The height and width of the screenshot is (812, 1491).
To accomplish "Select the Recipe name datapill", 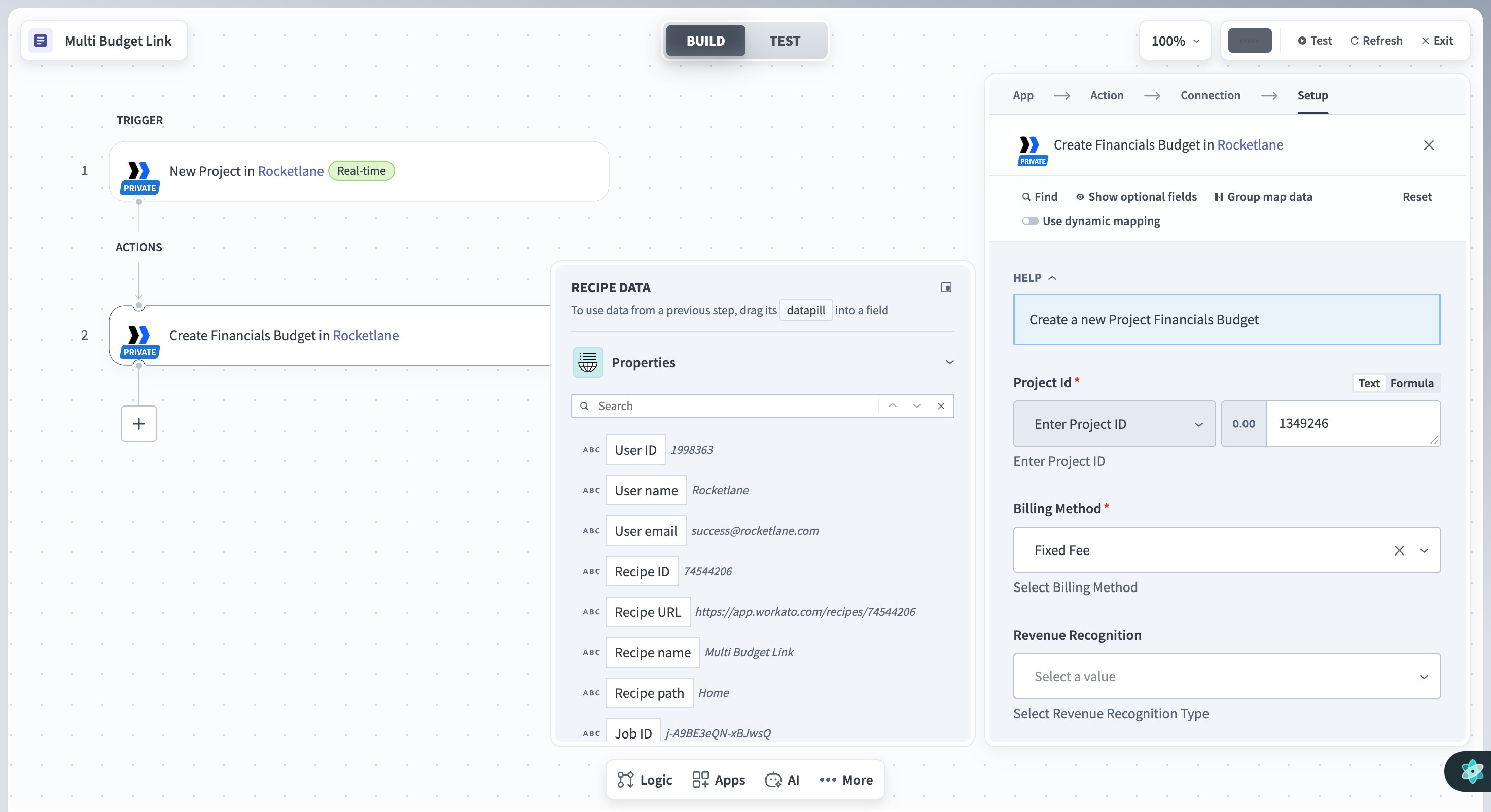I will [652, 652].
